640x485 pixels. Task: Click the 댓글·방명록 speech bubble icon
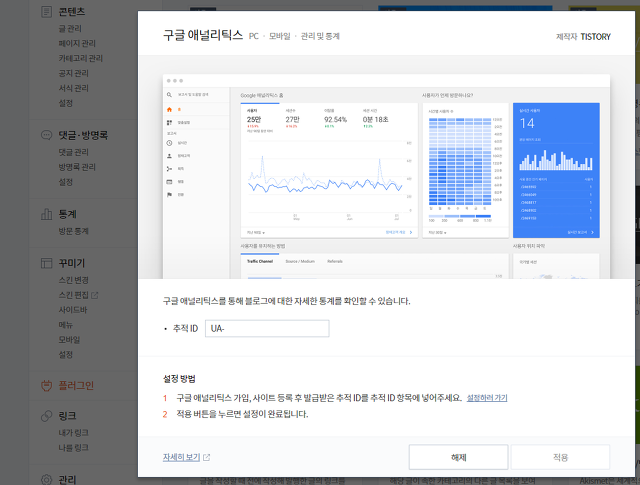(47, 135)
